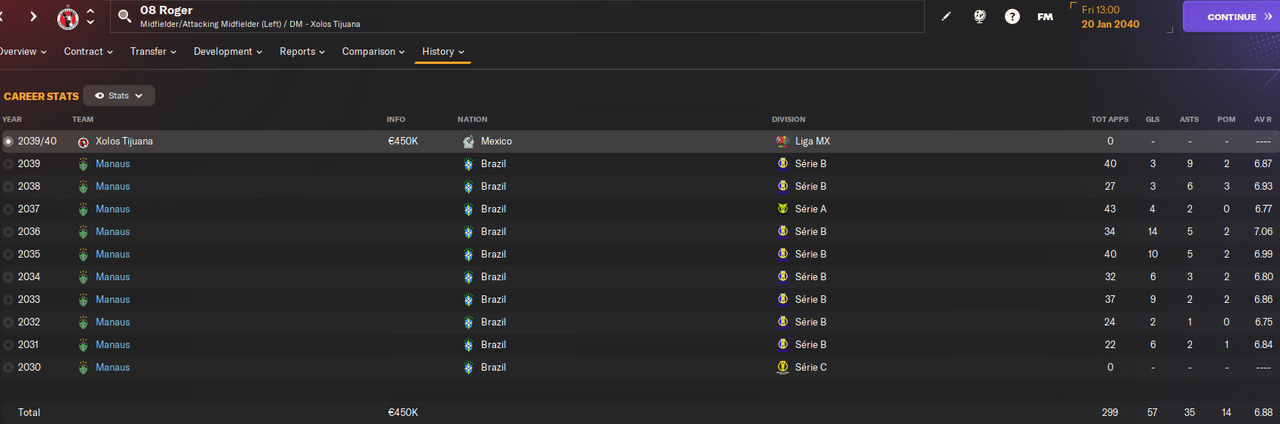This screenshot has width=1280, height=424.
Task: Click the Manaus badge in the 2033 row
Action: pos(84,300)
